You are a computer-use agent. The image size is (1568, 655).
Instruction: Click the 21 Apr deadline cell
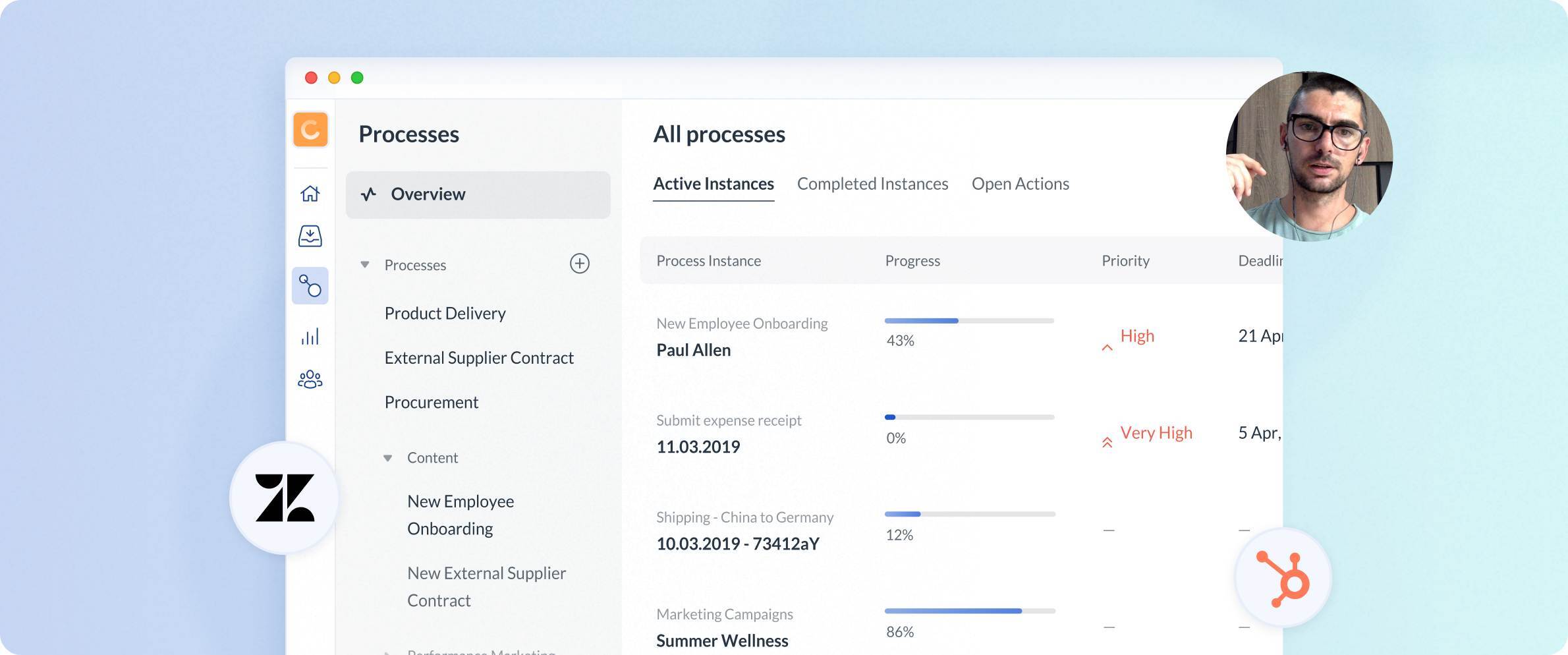click(x=1260, y=336)
